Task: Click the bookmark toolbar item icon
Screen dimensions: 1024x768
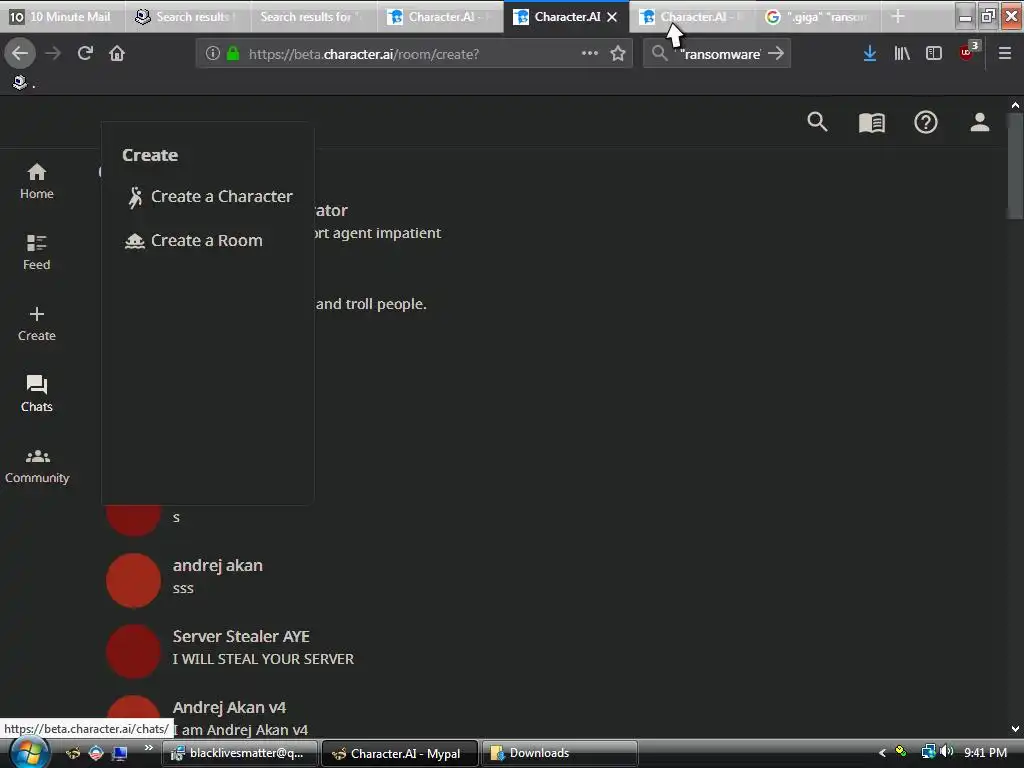Action: click(x=20, y=82)
